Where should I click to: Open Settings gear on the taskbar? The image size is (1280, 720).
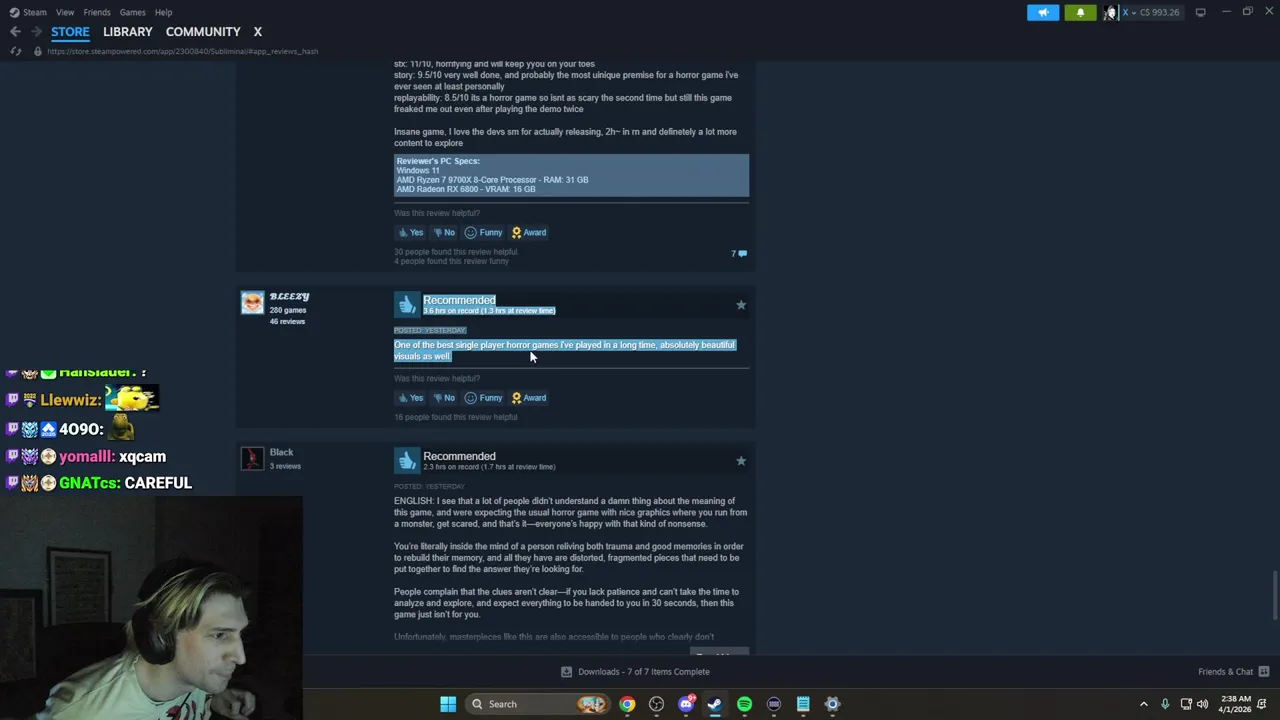[x=832, y=704]
